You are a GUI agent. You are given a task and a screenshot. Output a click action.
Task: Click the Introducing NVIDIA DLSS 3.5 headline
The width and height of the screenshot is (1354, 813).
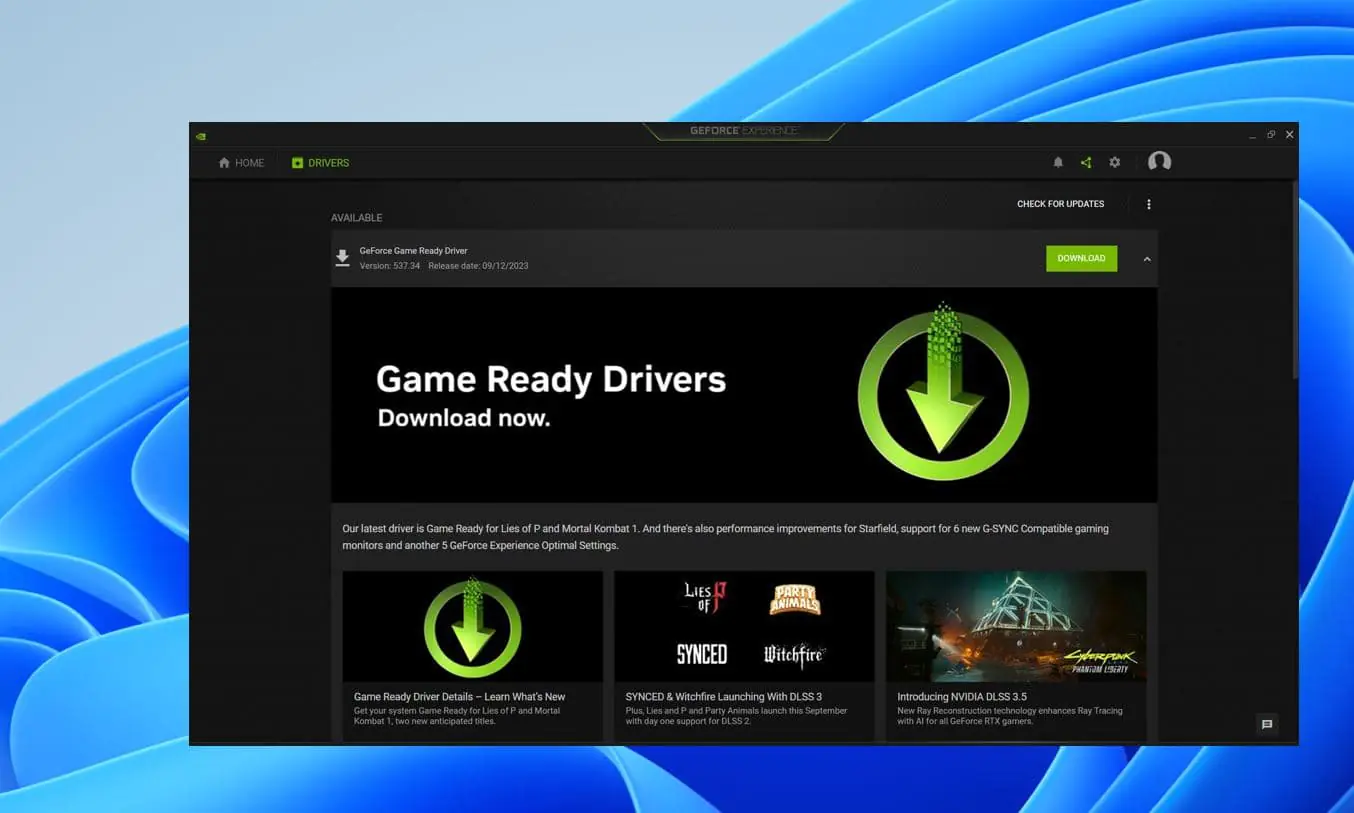point(961,697)
